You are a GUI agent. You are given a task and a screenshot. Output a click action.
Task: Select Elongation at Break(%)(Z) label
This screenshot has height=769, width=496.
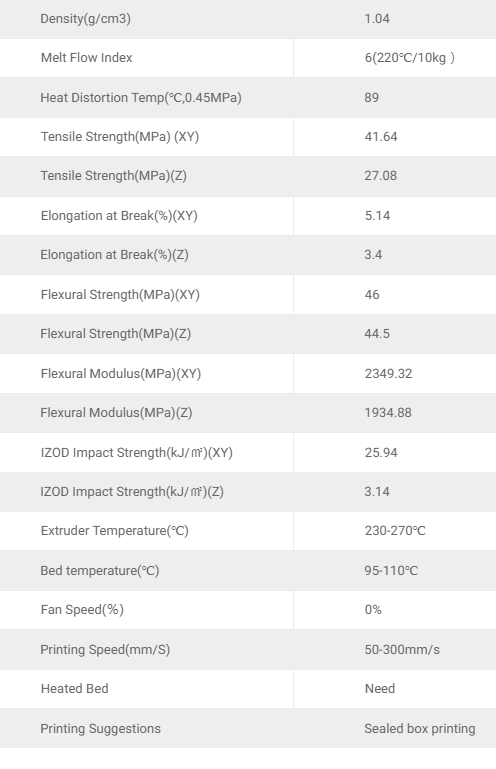114,255
